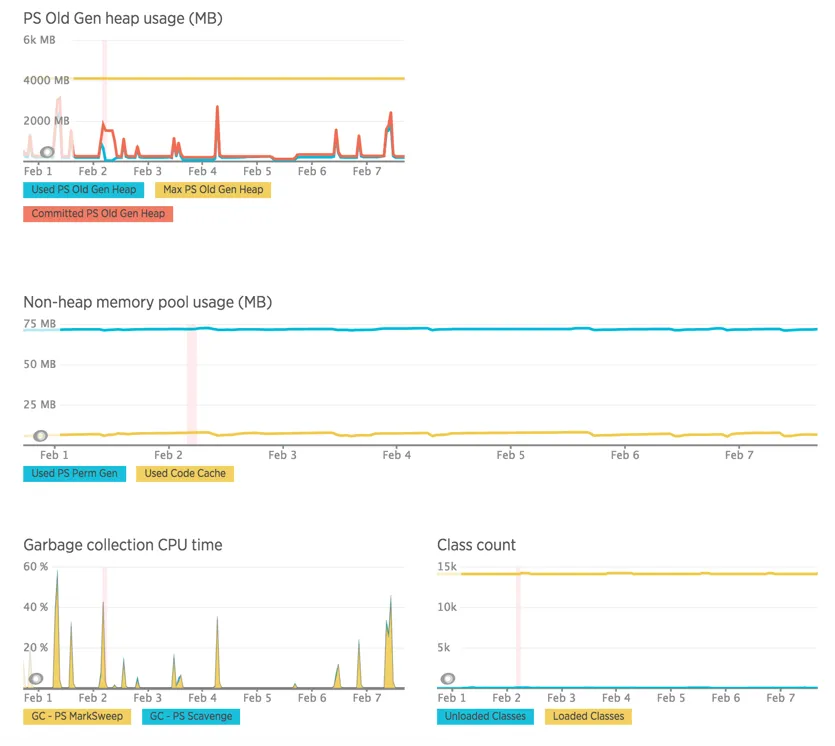Screen dimensions: 835x746
Task: Toggle Committed PS Old Gen Heap series
Action: click(98, 214)
